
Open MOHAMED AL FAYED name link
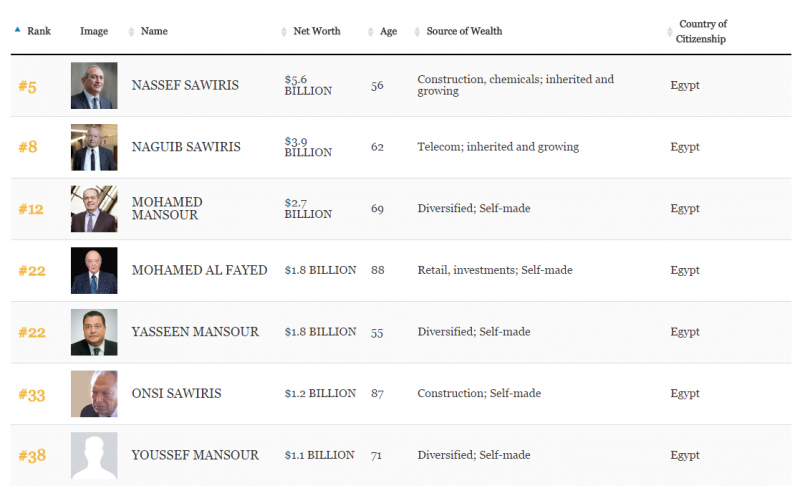click(199, 270)
